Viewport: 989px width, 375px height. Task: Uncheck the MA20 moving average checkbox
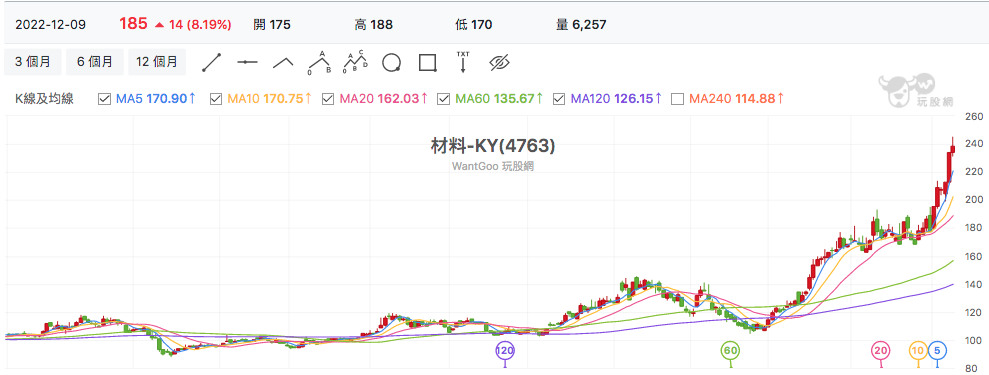(x=328, y=99)
